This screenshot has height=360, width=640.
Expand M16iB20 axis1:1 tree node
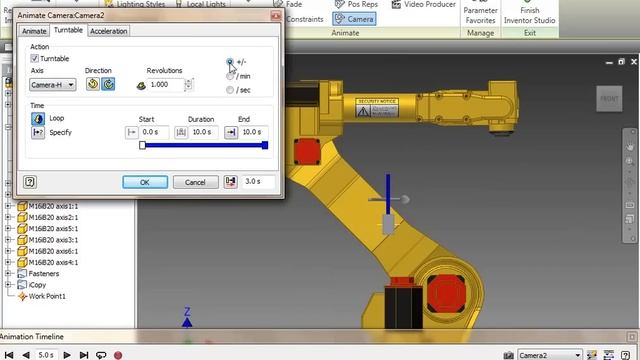click(x=8, y=206)
